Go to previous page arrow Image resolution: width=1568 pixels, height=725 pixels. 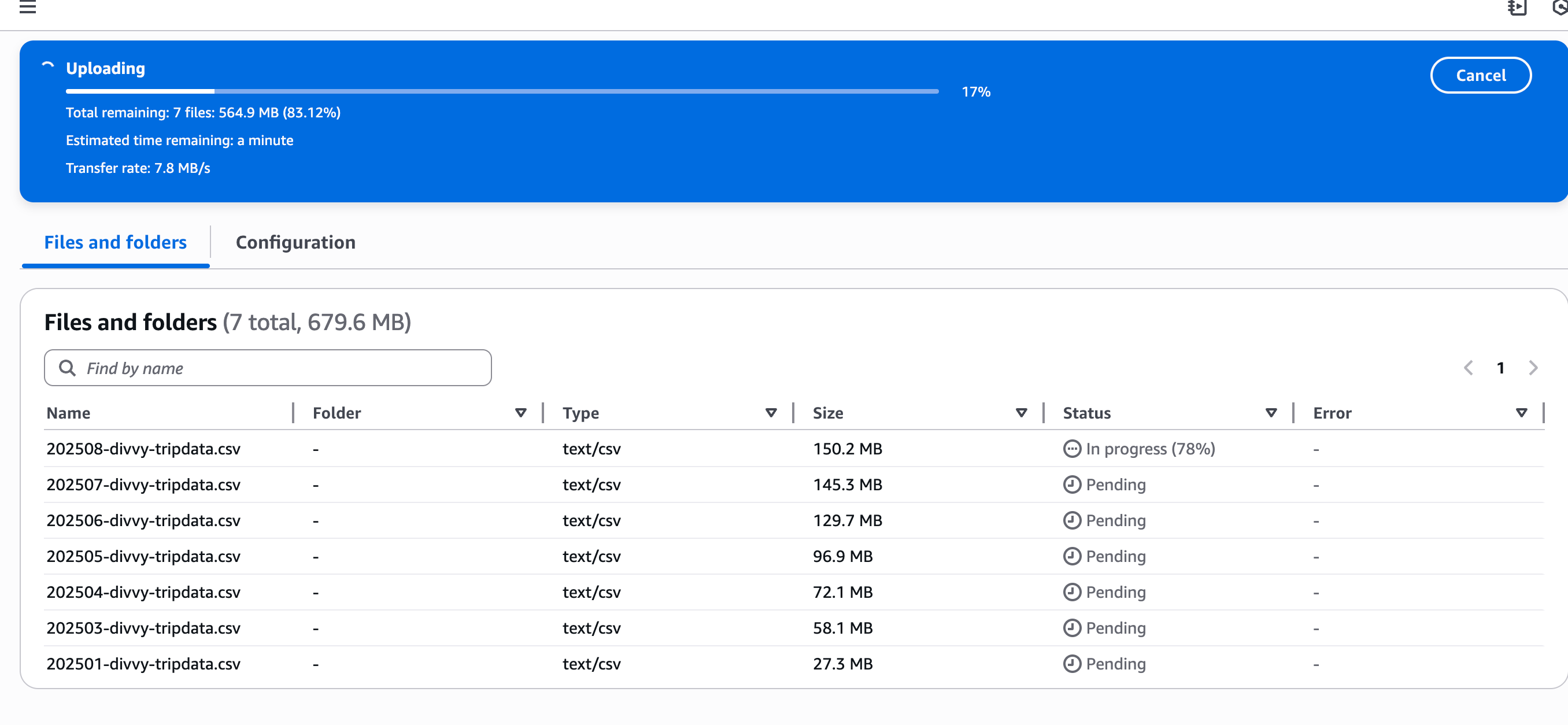1467,368
